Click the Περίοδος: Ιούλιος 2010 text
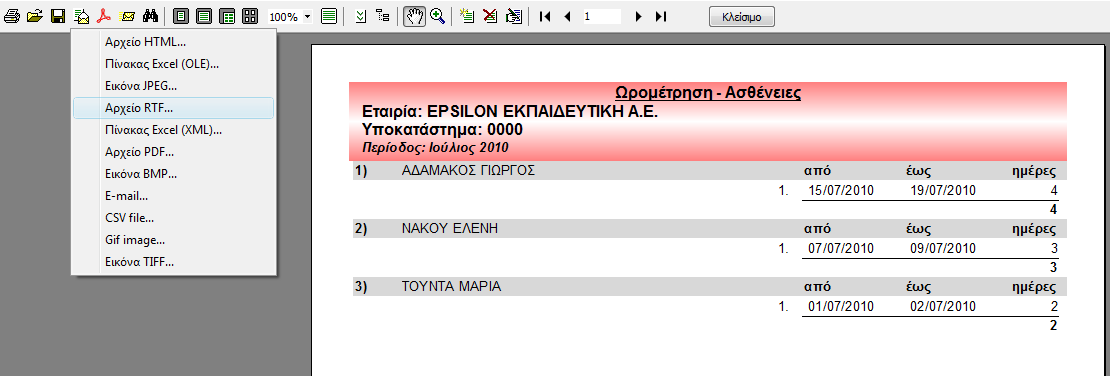Viewport: 1110px width, 376px height. [x=435, y=147]
